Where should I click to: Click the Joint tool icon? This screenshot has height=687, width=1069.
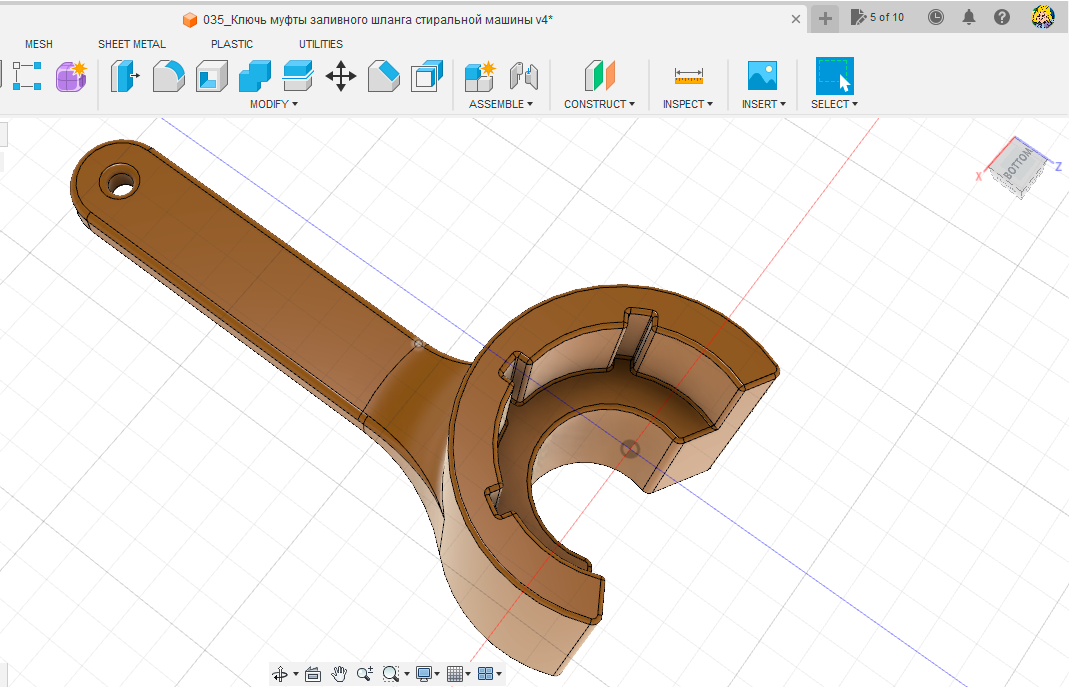(524, 76)
